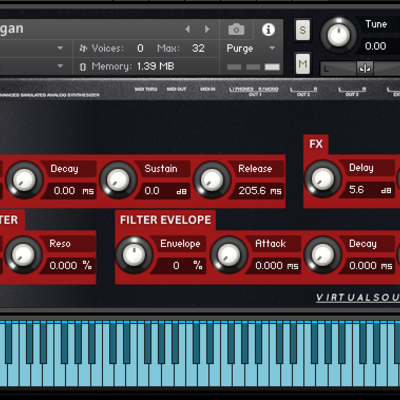Open the VIRTUALSOU... logo link
The image size is (400, 400).
tap(358, 298)
